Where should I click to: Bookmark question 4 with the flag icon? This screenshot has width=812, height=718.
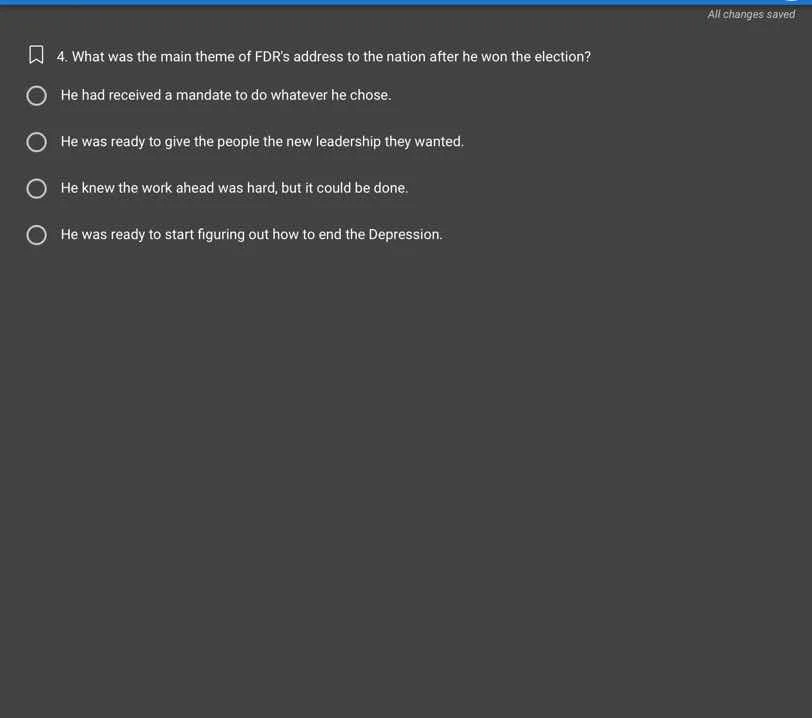point(36,54)
